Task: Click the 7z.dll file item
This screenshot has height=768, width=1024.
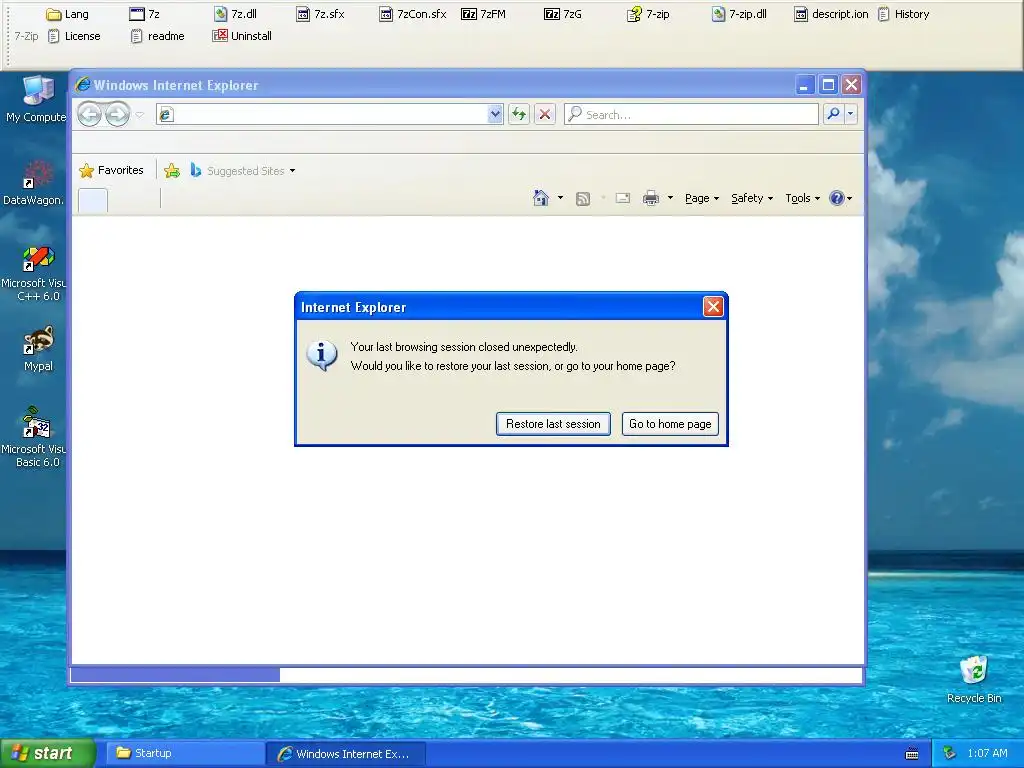Action: coord(236,14)
